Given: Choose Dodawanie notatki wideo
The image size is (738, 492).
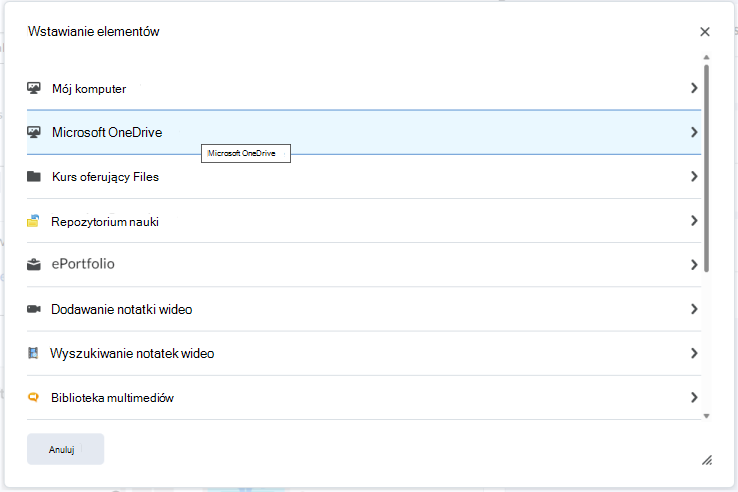Looking at the screenshot, I should (x=364, y=309).
